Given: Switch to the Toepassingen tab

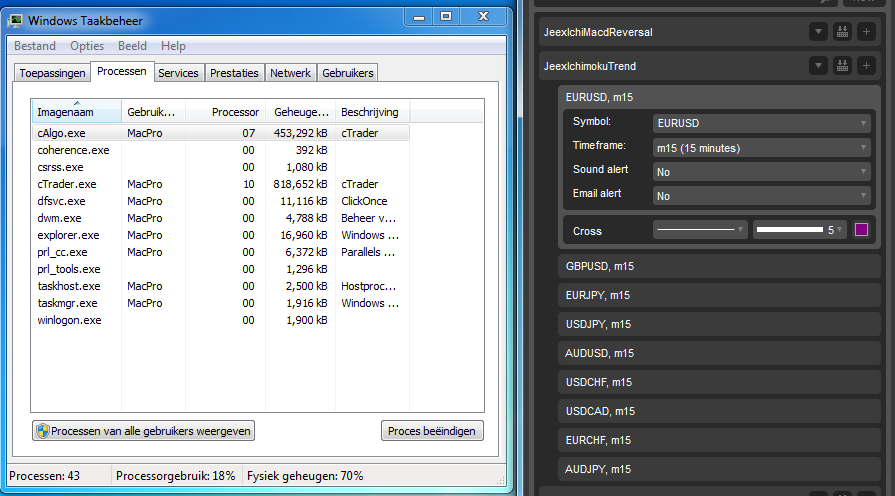Looking at the screenshot, I should pyautogui.click(x=52, y=73).
